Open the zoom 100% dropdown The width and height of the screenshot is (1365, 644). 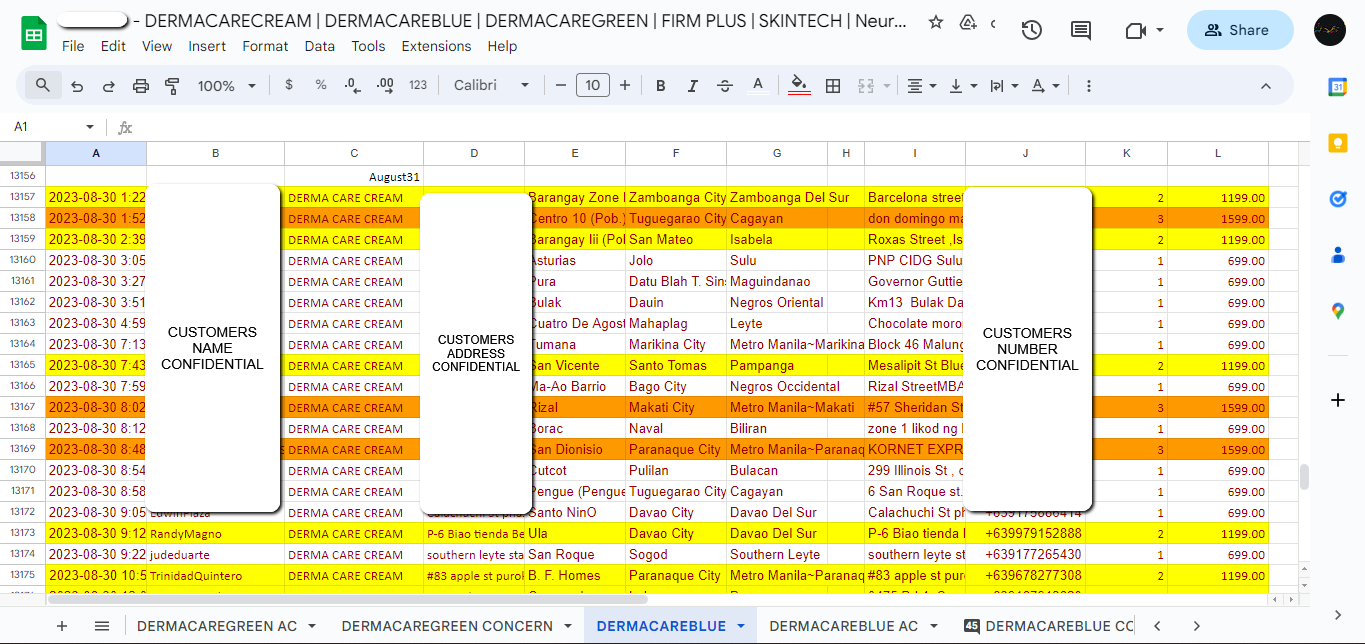tap(227, 86)
